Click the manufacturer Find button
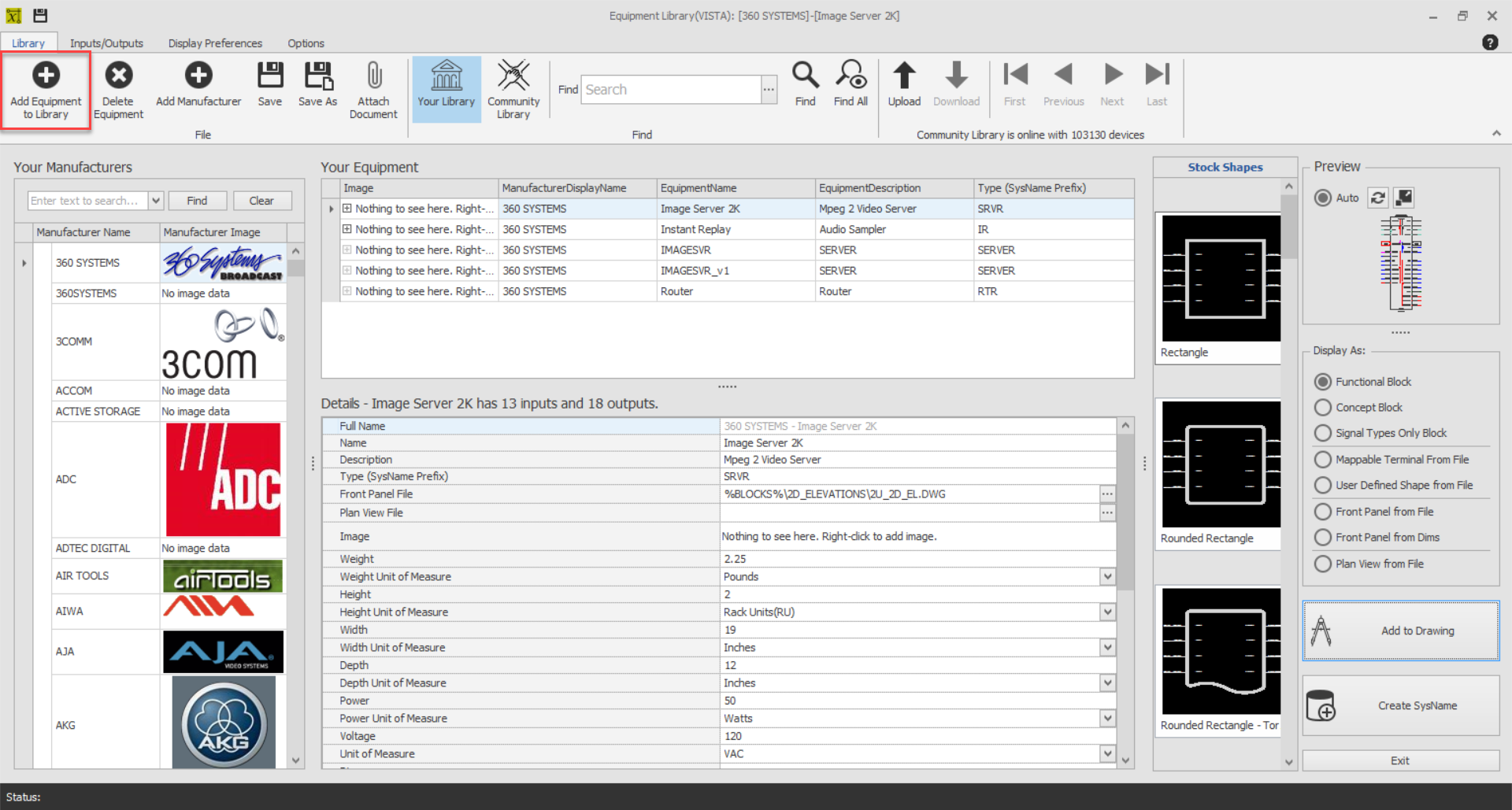 point(197,201)
